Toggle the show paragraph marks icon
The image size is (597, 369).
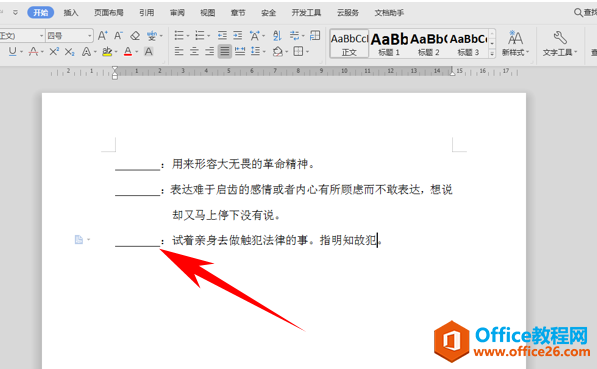coord(294,35)
